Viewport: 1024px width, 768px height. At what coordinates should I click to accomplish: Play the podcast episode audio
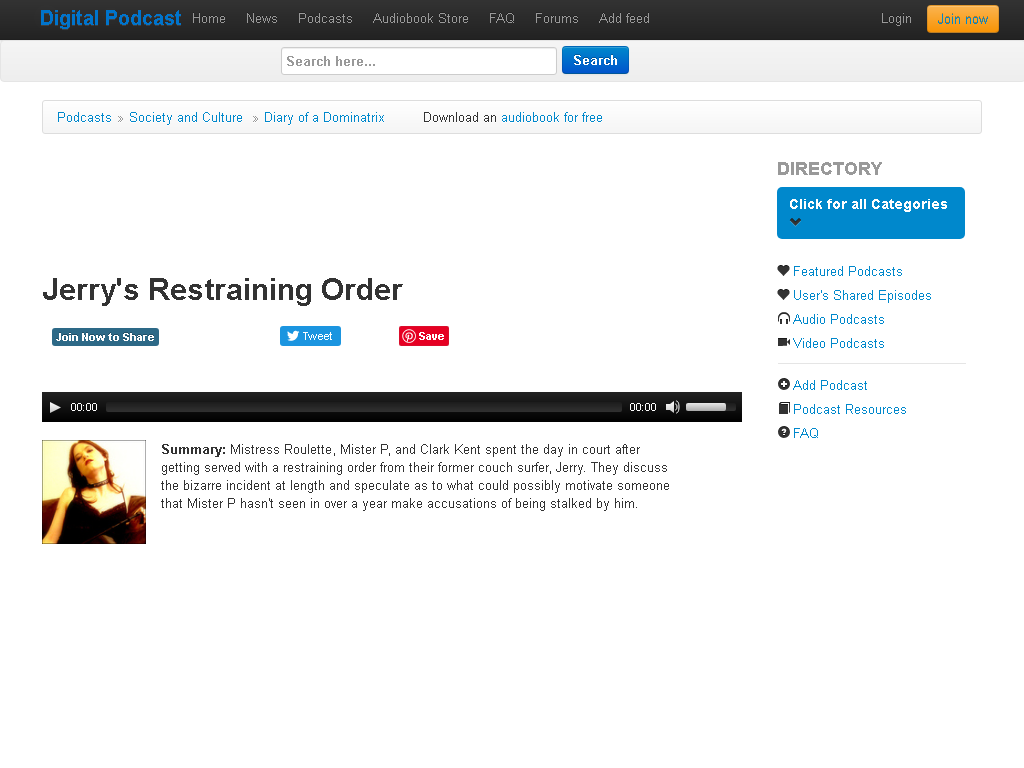click(x=55, y=407)
